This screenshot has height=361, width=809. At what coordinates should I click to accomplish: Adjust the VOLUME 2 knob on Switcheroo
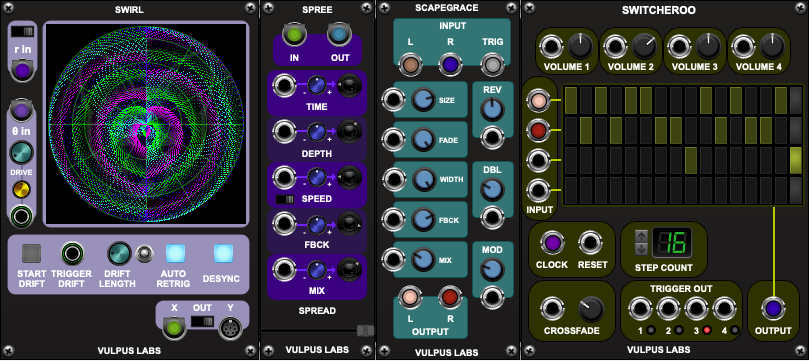click(644, 47)
